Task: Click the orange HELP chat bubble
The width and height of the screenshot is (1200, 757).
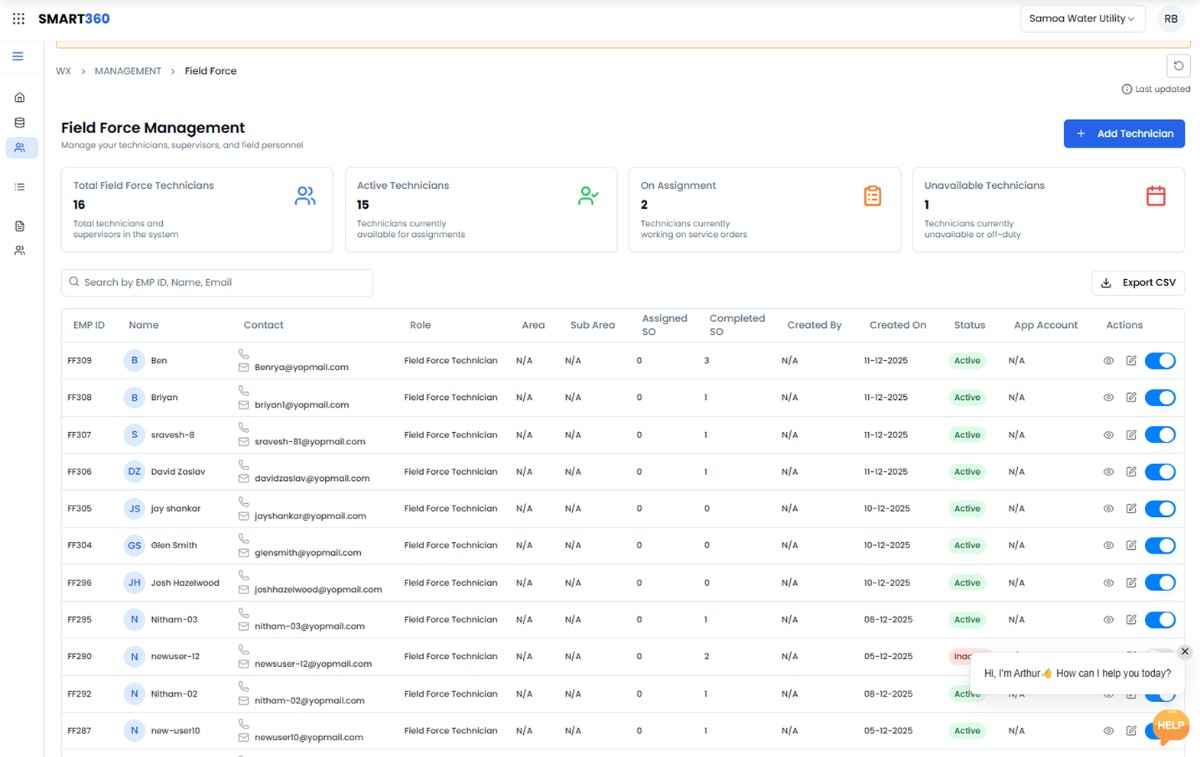Action: tap(1169, 726)
